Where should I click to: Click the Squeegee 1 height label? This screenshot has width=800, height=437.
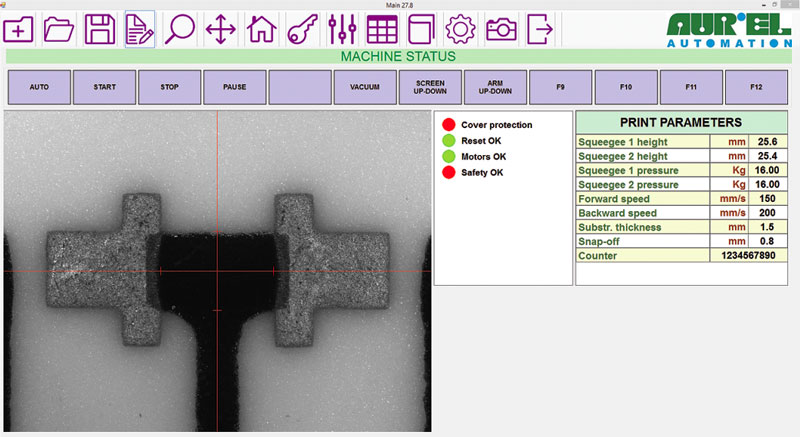[622, 142]
